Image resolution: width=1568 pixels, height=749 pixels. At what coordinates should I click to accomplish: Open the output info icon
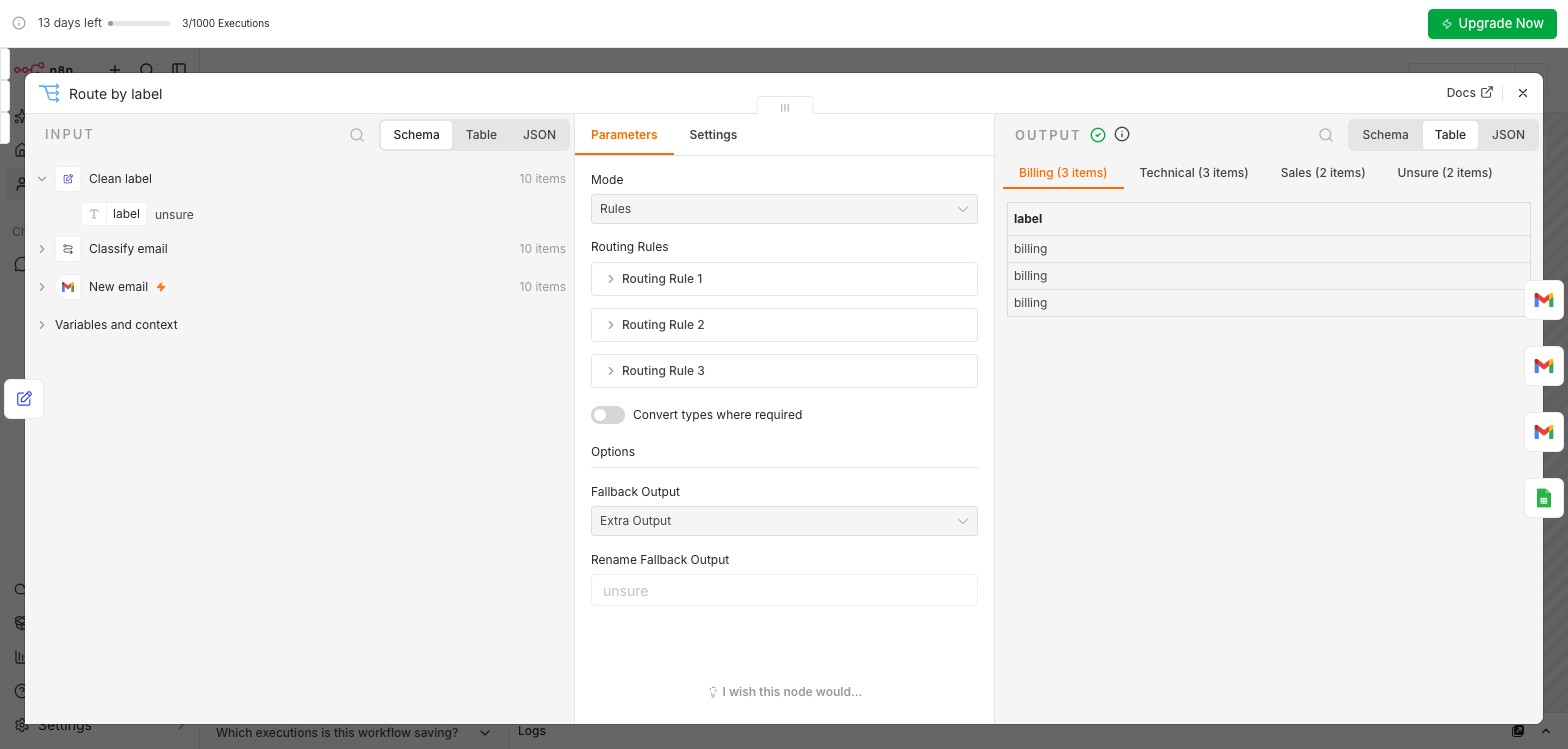pos(1122,134)
